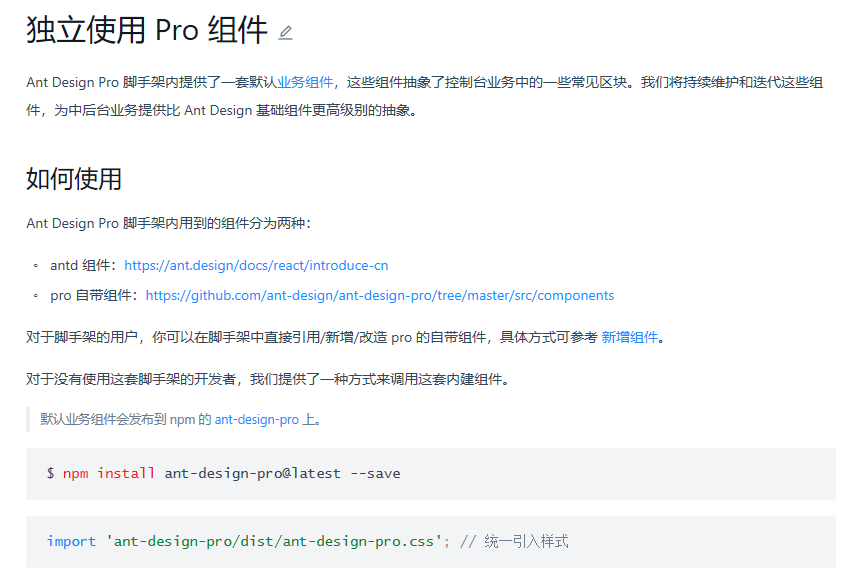The height and width of the screenshot is (585, 848).
Task: Click the npm install command code block
Action: (x=430, y=474)
